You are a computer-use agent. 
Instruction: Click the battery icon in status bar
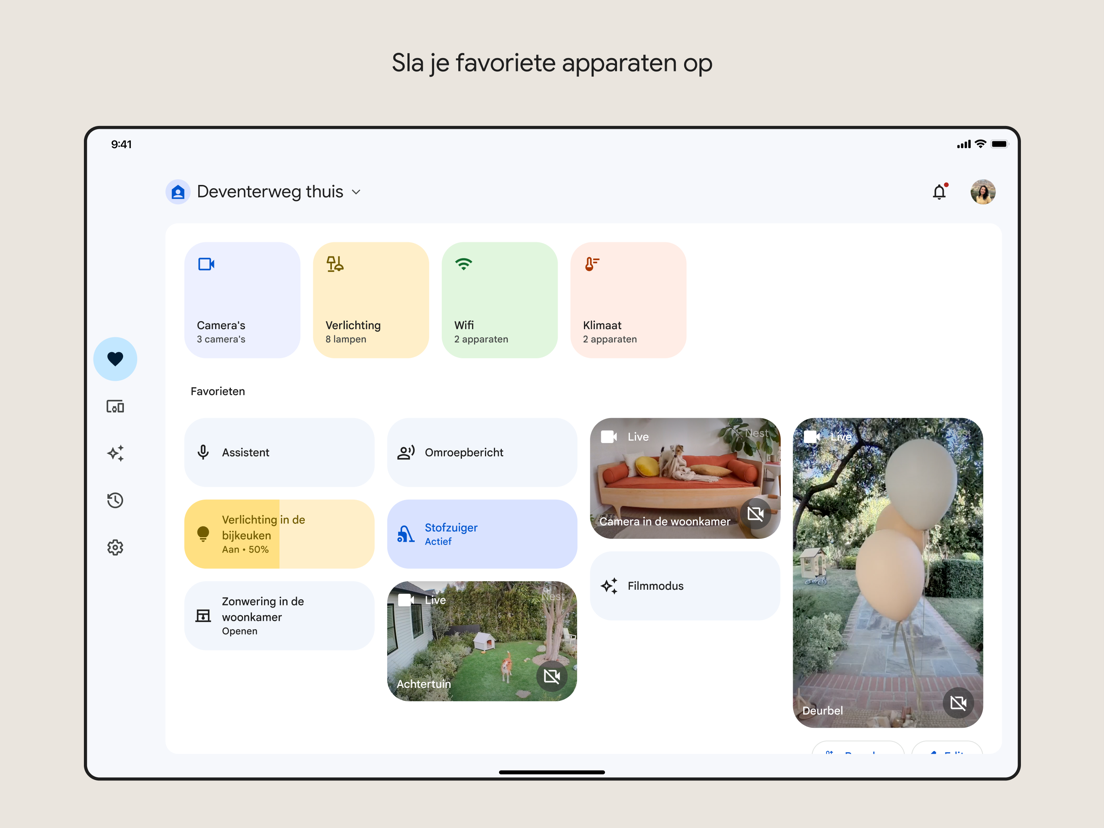(1000, 144)
